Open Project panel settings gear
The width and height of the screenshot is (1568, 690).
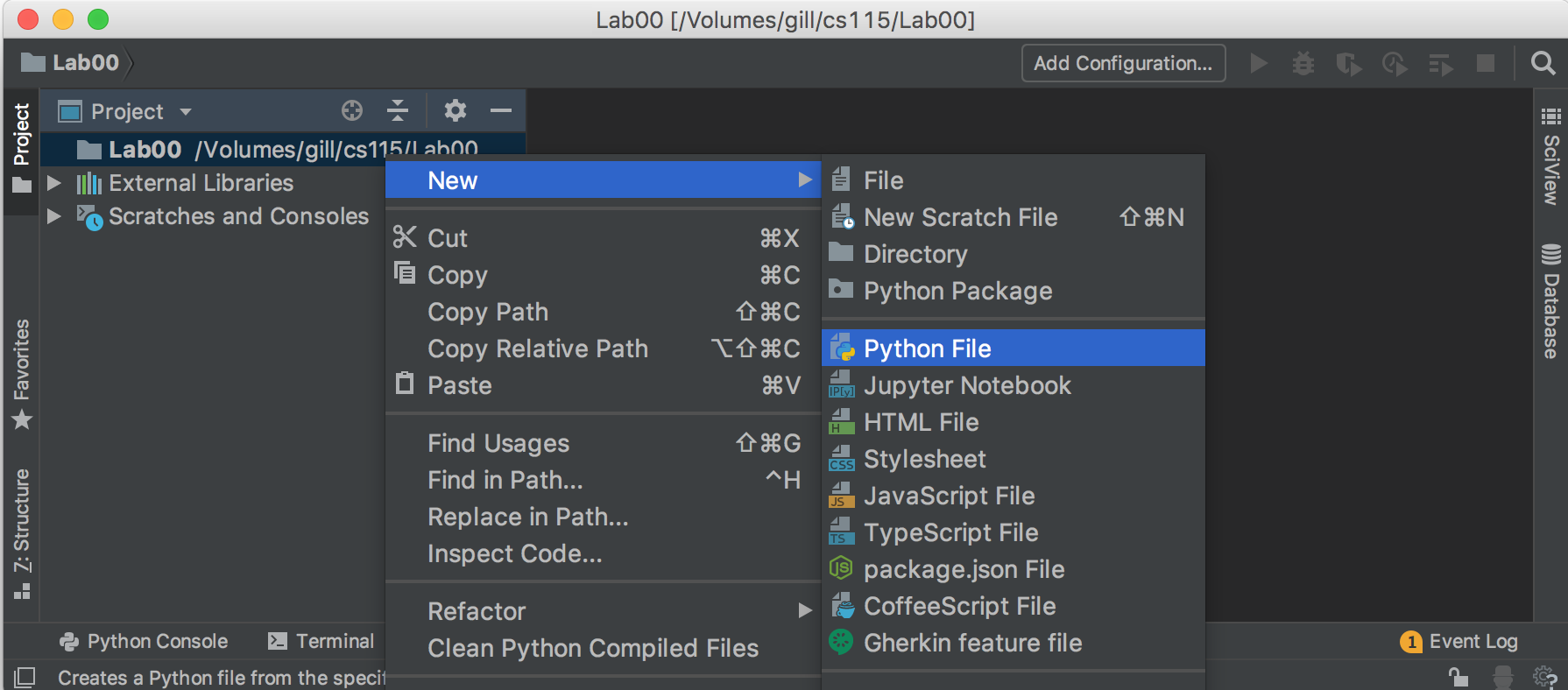(455, 110)
